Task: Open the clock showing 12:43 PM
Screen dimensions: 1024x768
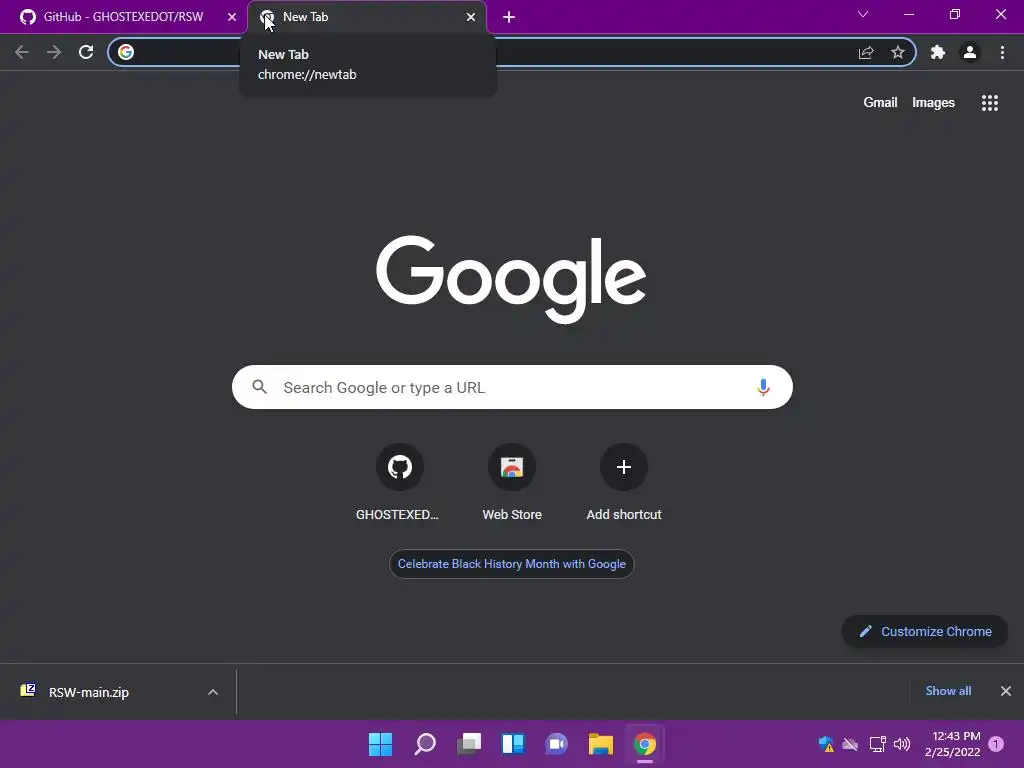Action: click(x=952, y=744)
